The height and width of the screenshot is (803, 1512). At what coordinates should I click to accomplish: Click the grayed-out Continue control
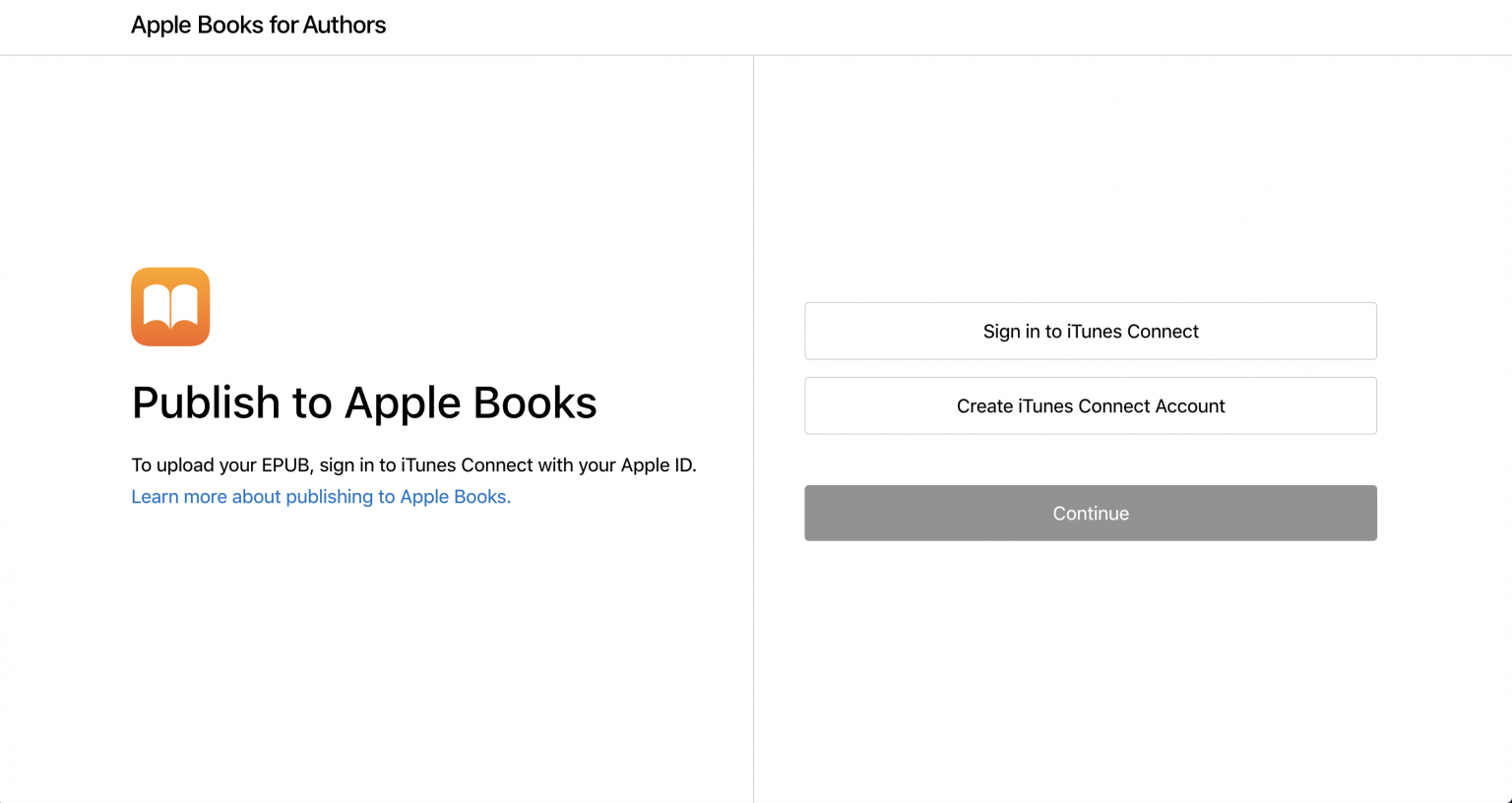click(x=1090, y=513)
